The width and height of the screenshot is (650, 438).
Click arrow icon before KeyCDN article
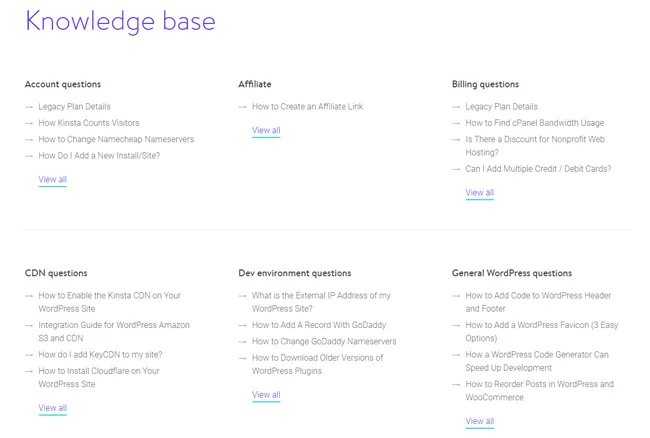tap(29, 355)
